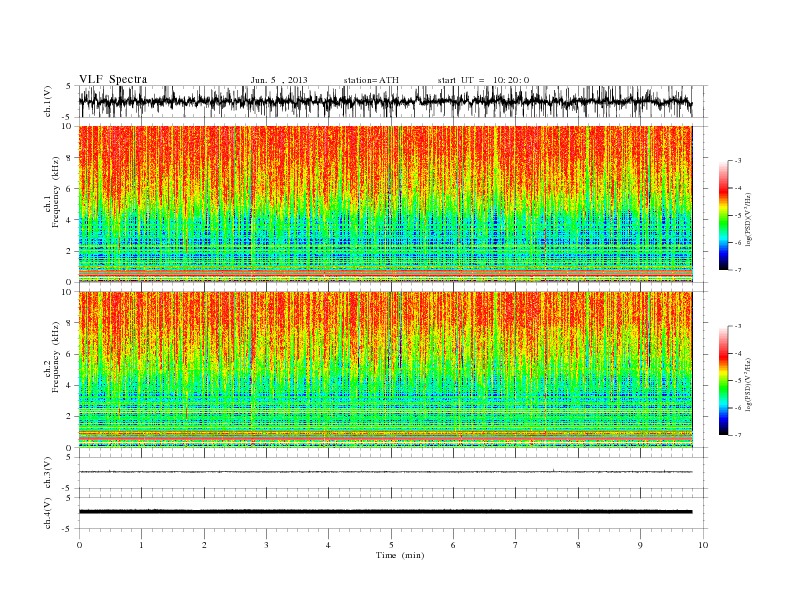Image resolution: width=792 pixels, height=612 pixels.
Task: Click the ch.3 flat waveform trace
Action: tap(385, 472)
